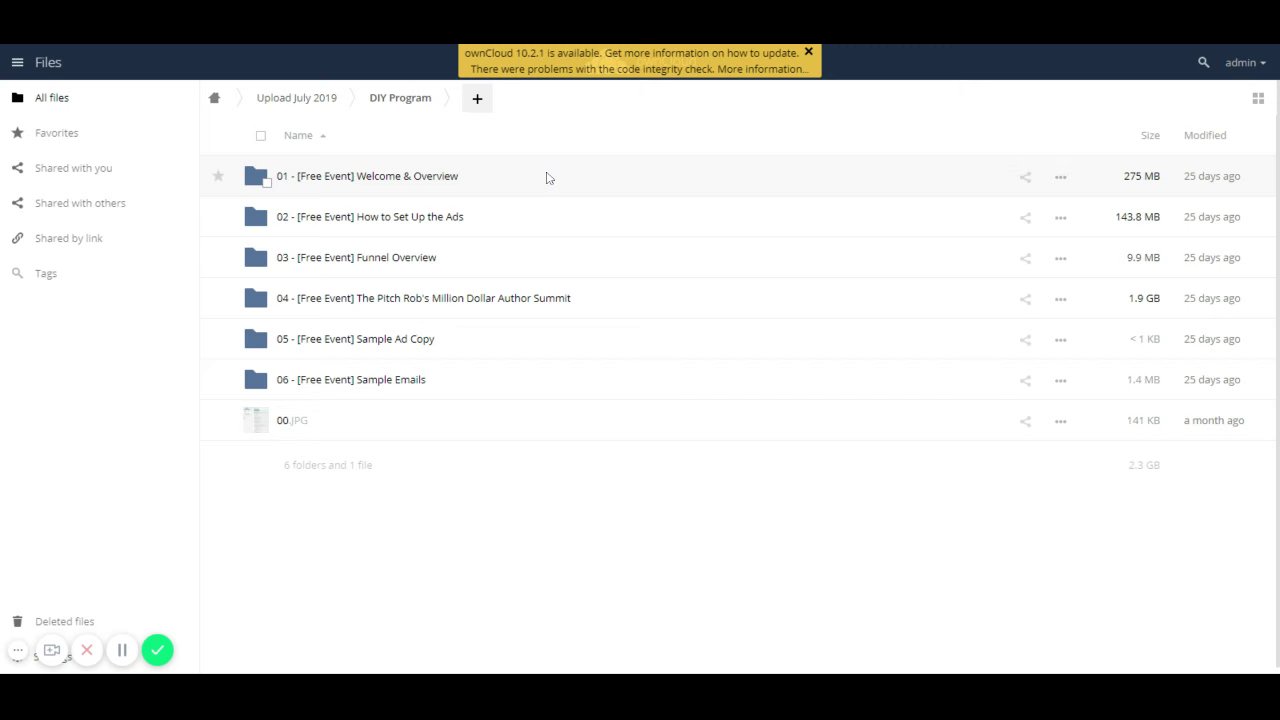Share the 02 How to Set Up the Ads folder
The height and width of the screenshot is (720, 1280).
click(x=1025, y=218)
